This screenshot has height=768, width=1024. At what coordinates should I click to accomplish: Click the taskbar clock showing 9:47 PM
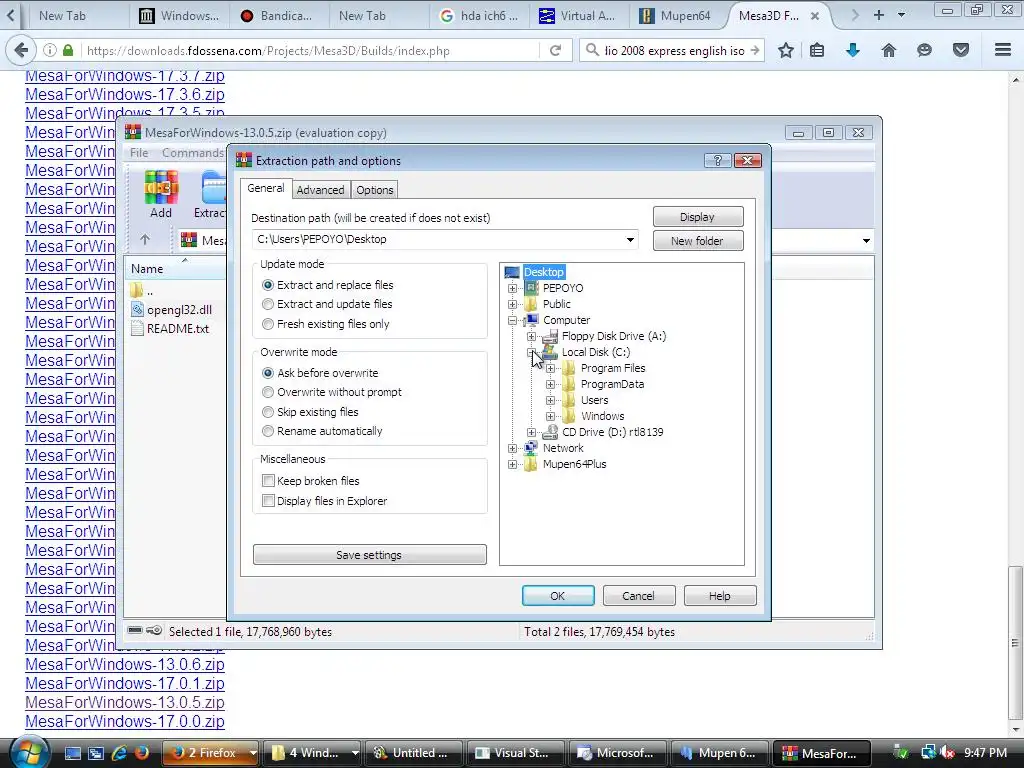coord(985,753)
